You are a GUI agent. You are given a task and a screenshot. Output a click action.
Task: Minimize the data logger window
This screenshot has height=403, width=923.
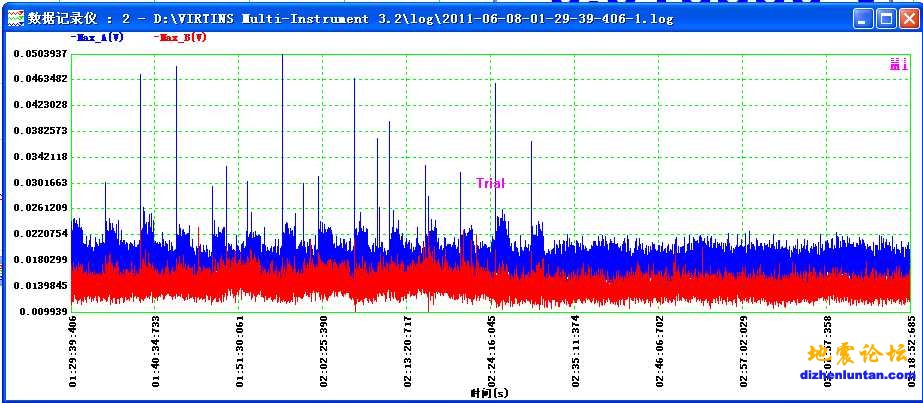[x=863, y=18]
